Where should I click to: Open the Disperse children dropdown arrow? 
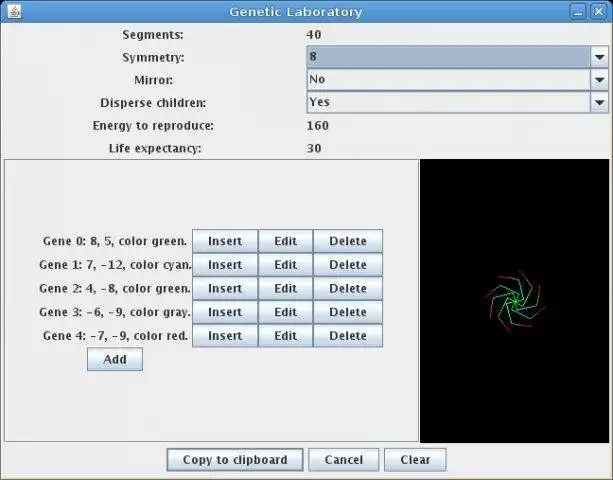599,102
